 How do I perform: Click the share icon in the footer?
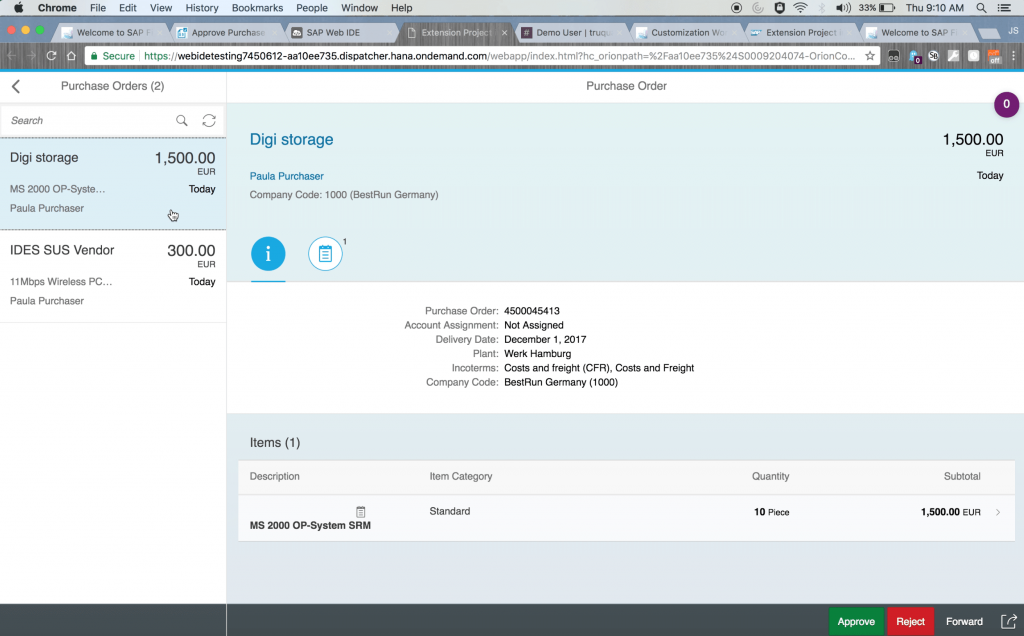pyautogui.click(x=1009, y=621)
